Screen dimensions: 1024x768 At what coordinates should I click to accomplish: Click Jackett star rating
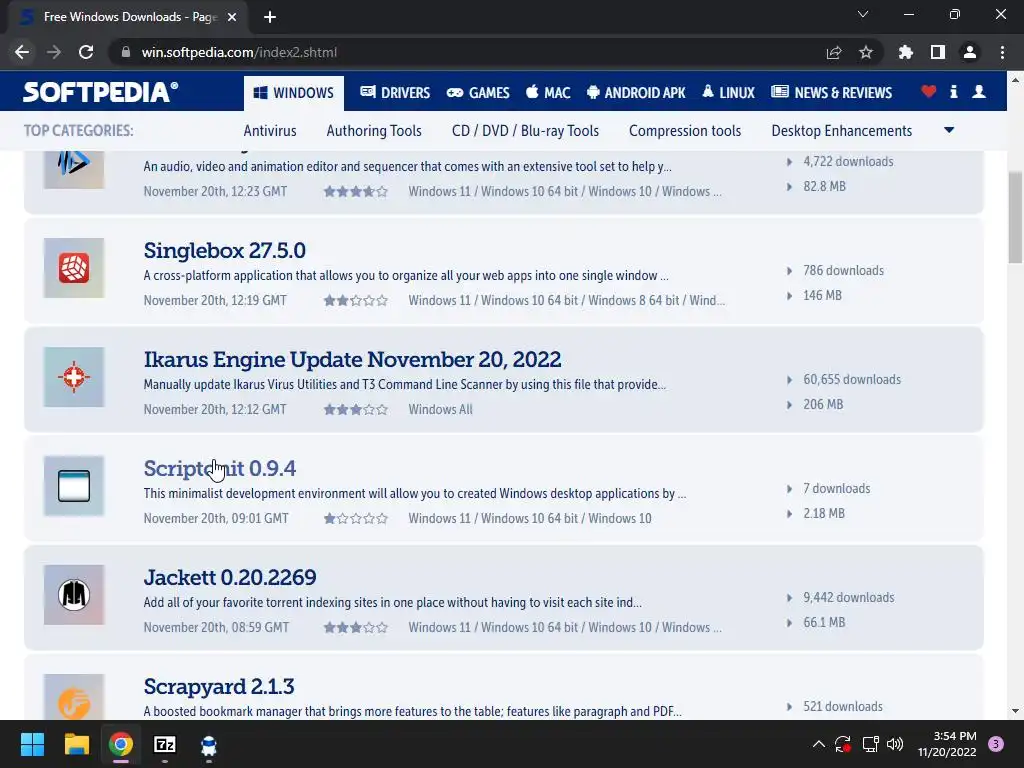(356, 628)
